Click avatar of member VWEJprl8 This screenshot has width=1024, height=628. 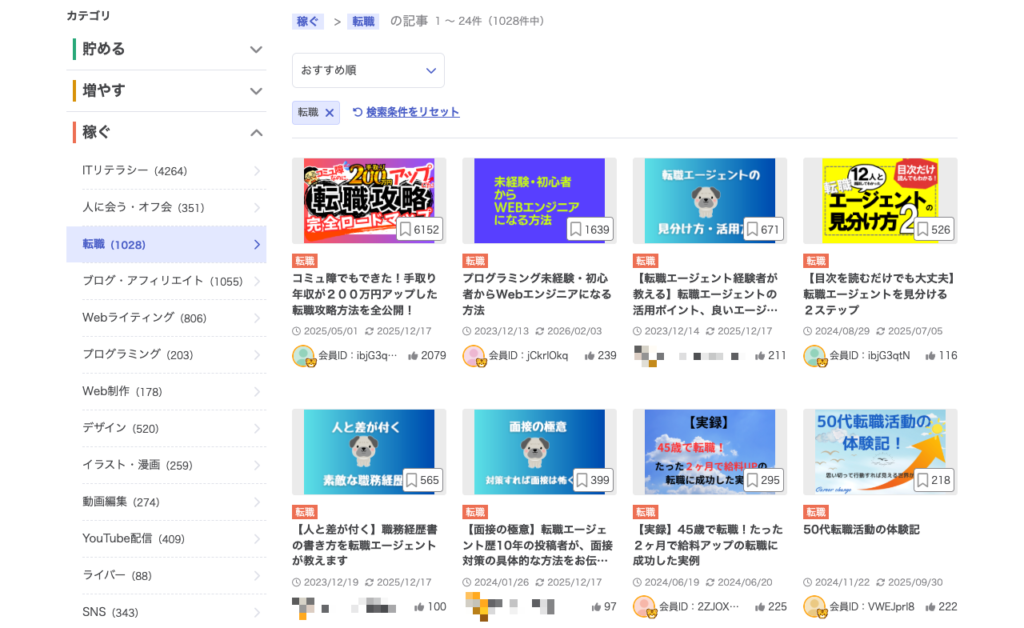pyautogui.click(x=814, y=607)
